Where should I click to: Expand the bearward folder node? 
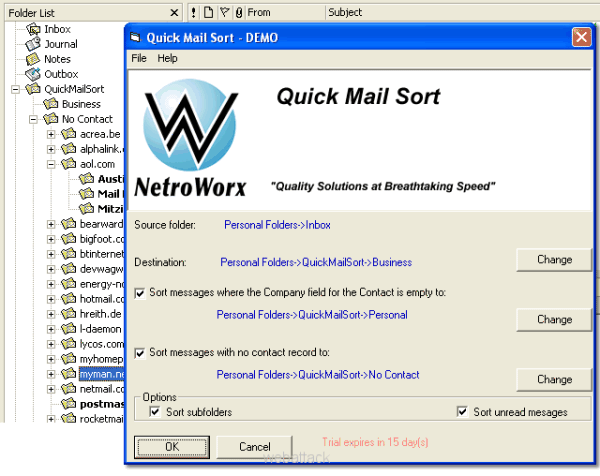tap(51, 224)
